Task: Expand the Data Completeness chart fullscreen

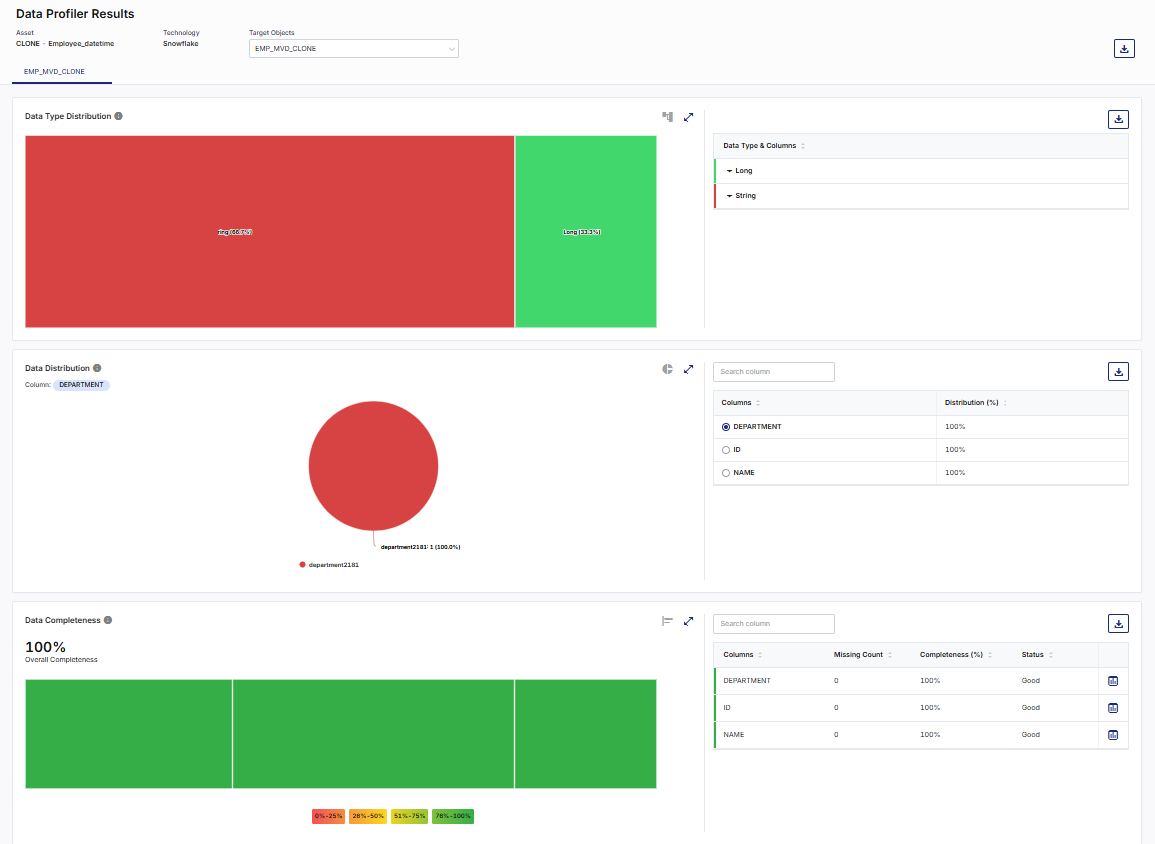Action: [688, 621]
